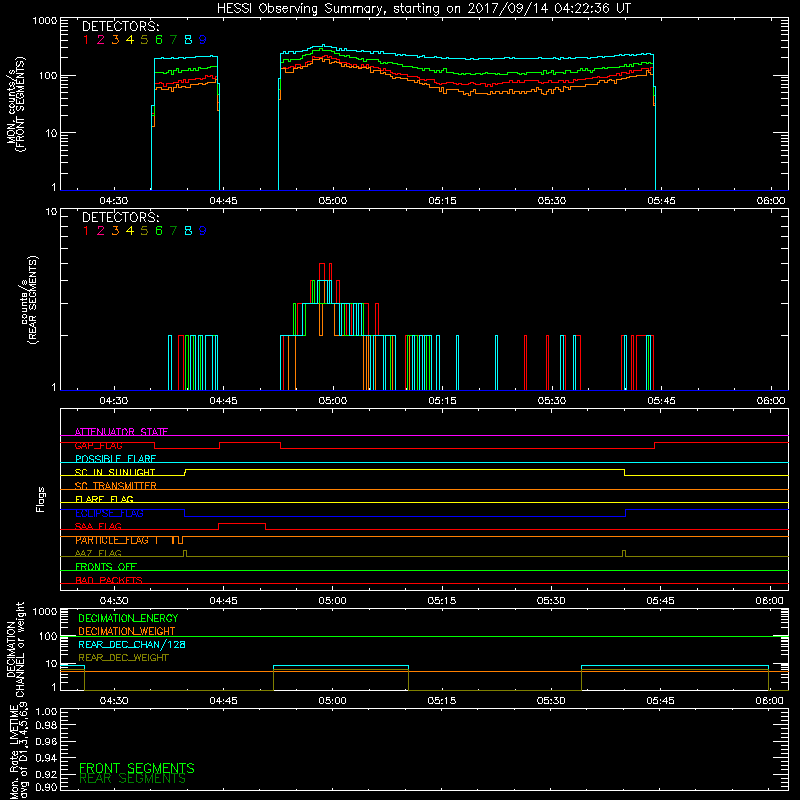Image resolution: width=800 pixels, height=800 pixels.
Task: Click the HESSI Observing Summary title
Action: tap(423, 8)
